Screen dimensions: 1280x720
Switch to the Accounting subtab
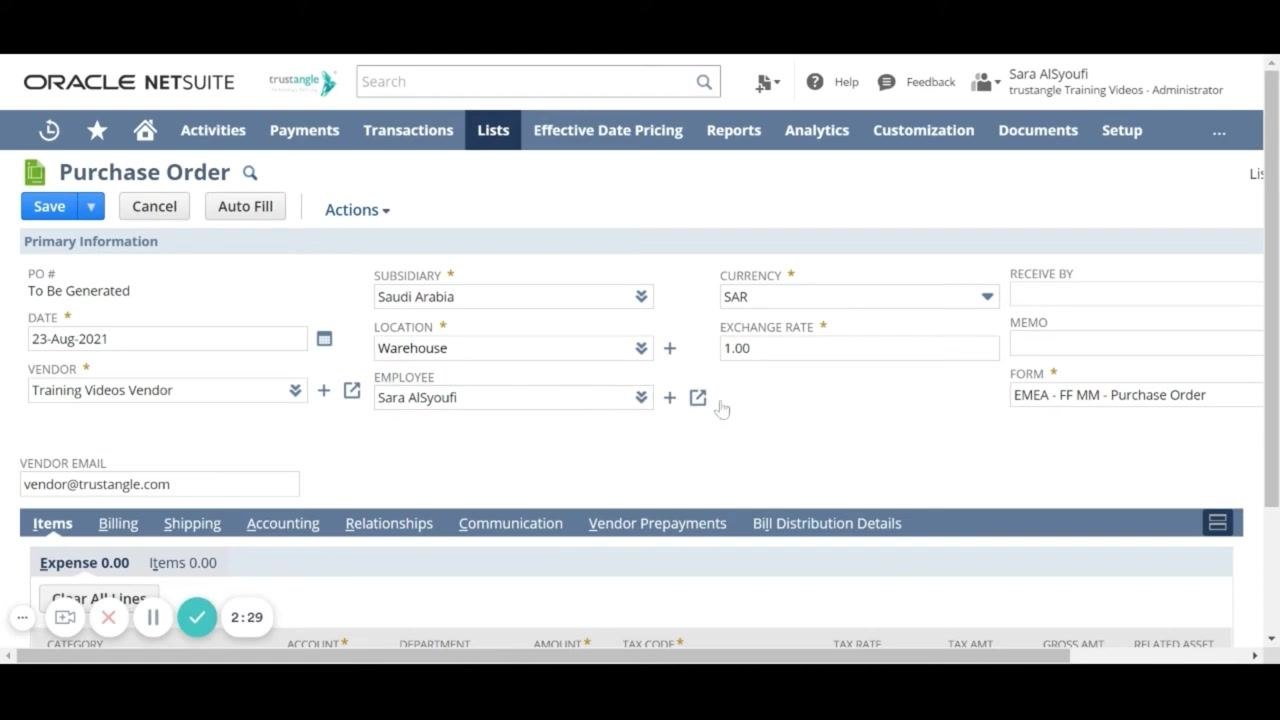[x=283, y=524]
